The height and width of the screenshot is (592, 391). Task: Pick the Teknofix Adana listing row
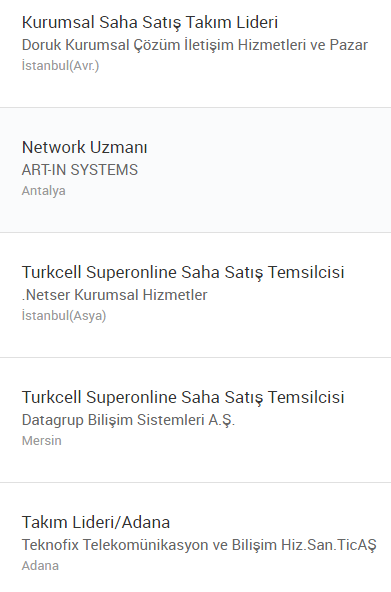tap(196, 538)
